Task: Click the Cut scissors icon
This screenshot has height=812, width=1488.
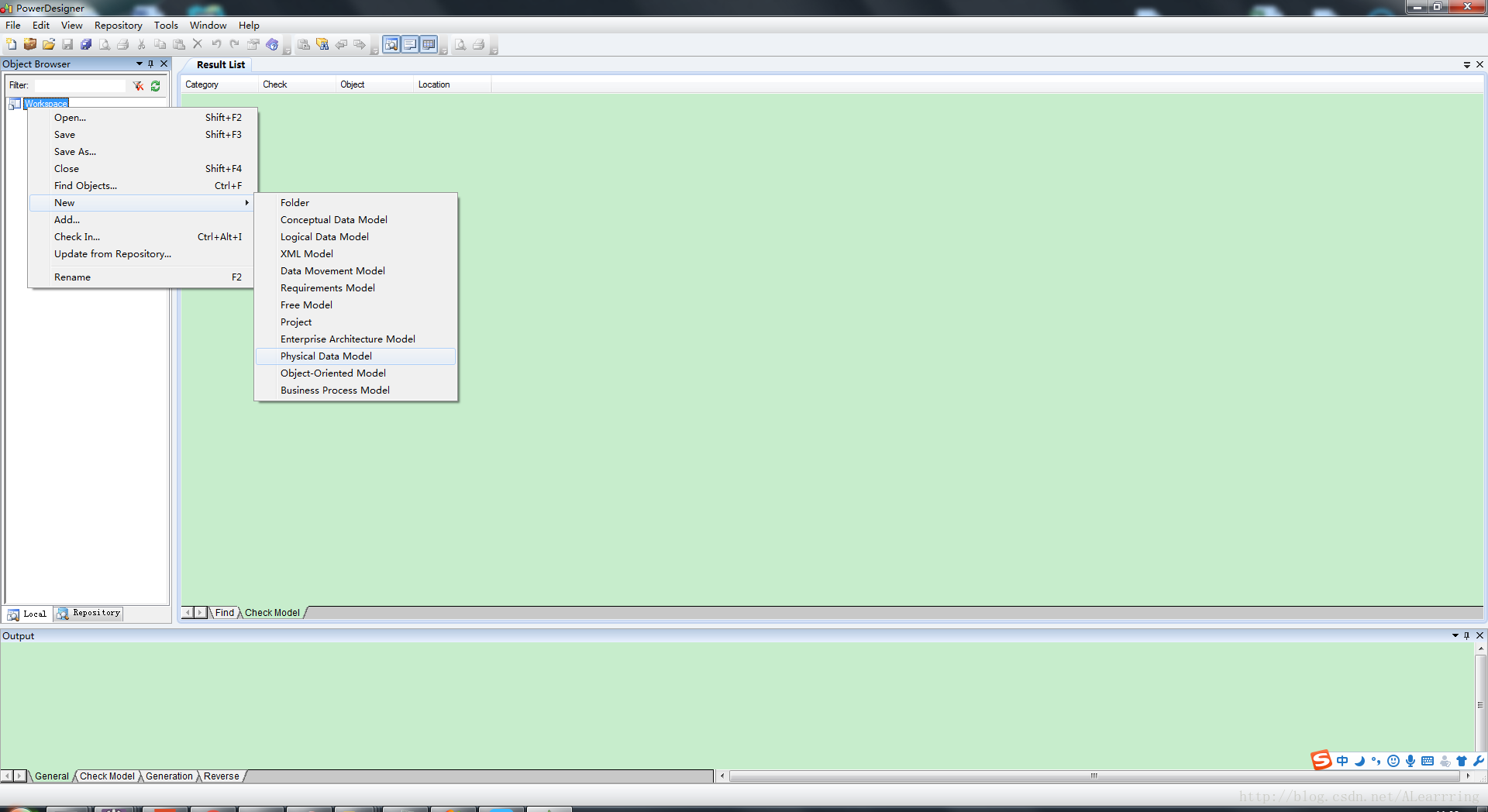Action: [x=142, y=44]
